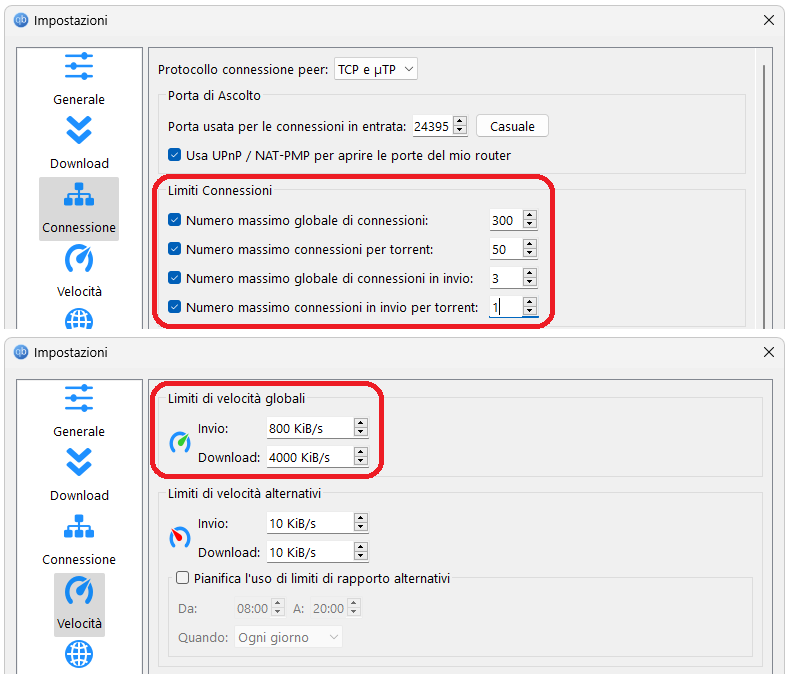Decrease the listening port 24395 with down arrow
792x674 pixels.
pos(460,130)
